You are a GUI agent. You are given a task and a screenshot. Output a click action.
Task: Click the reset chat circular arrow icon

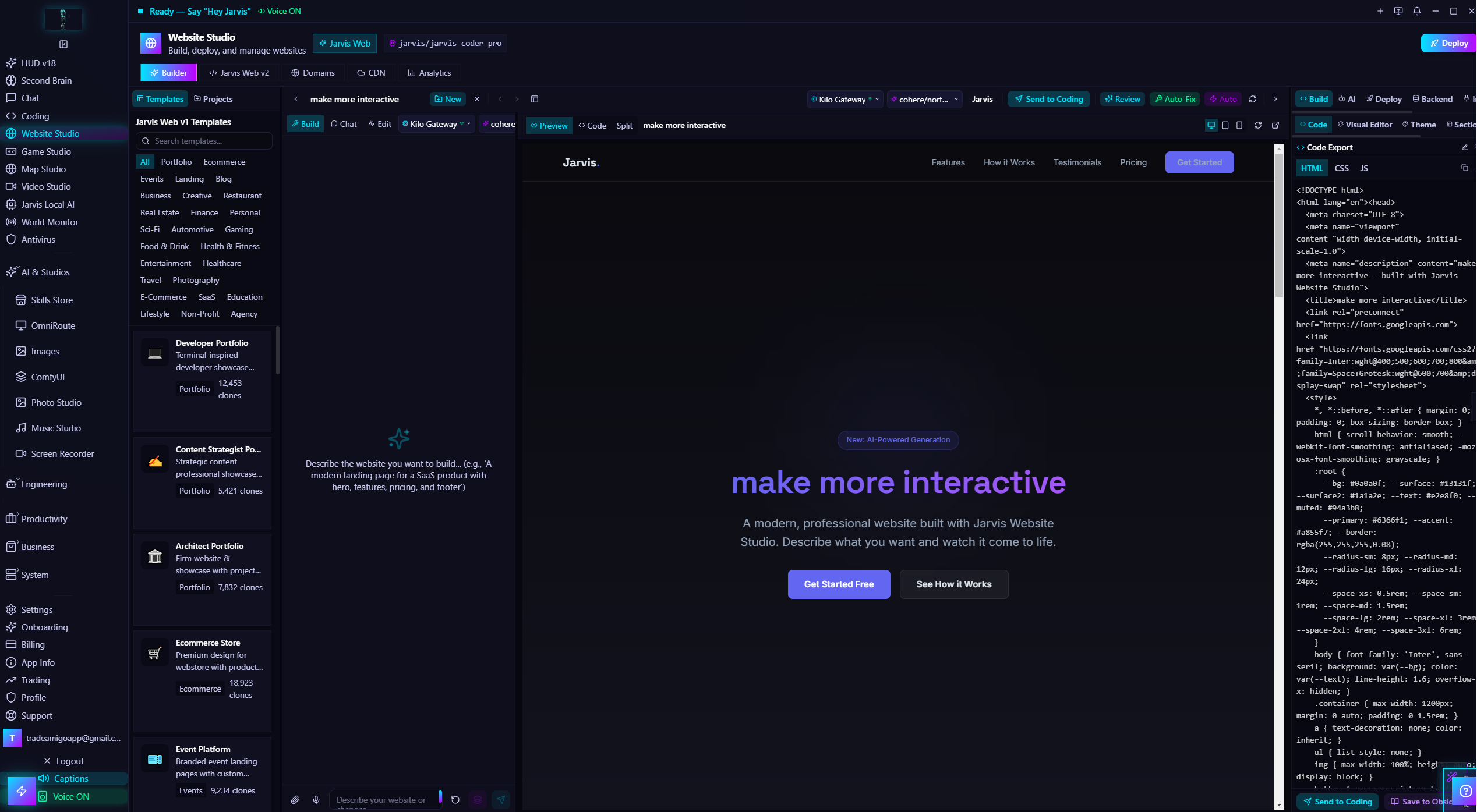coord(455,800)
